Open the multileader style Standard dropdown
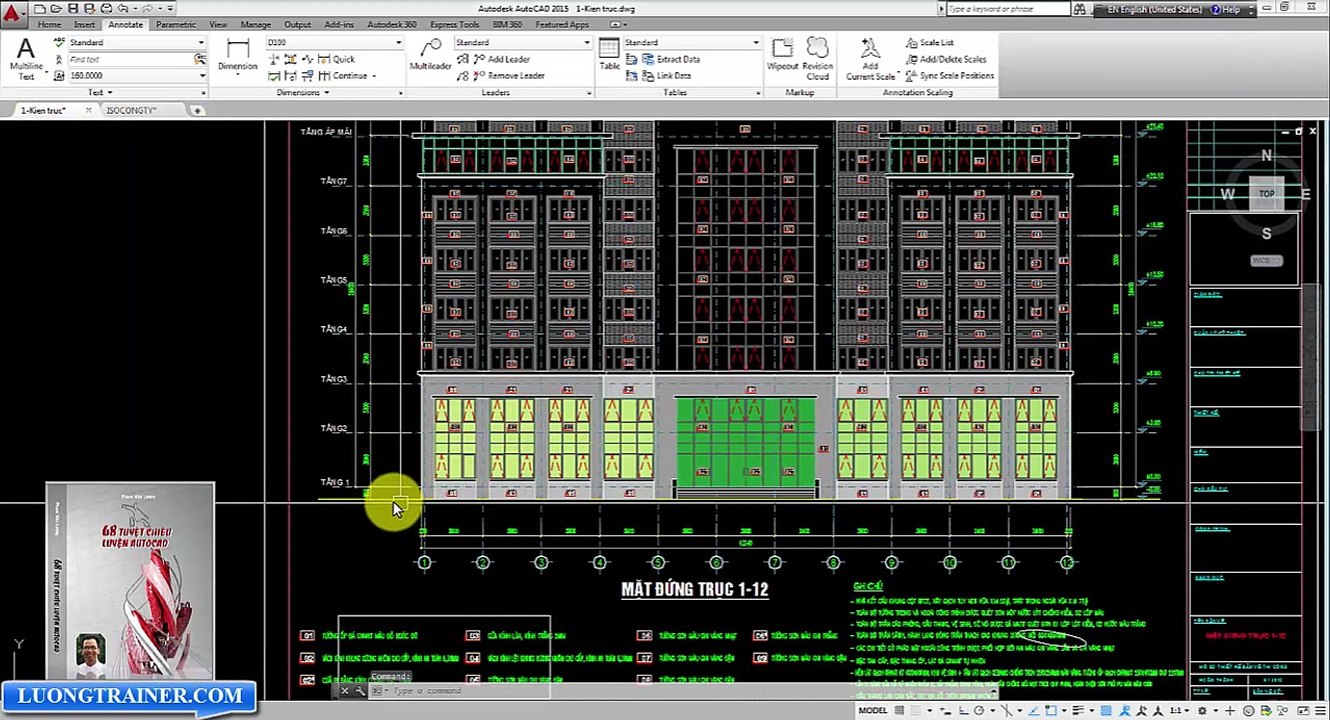Image resolution: width=1330 pixels, height=720 pixels. click(x=586, y=43)
